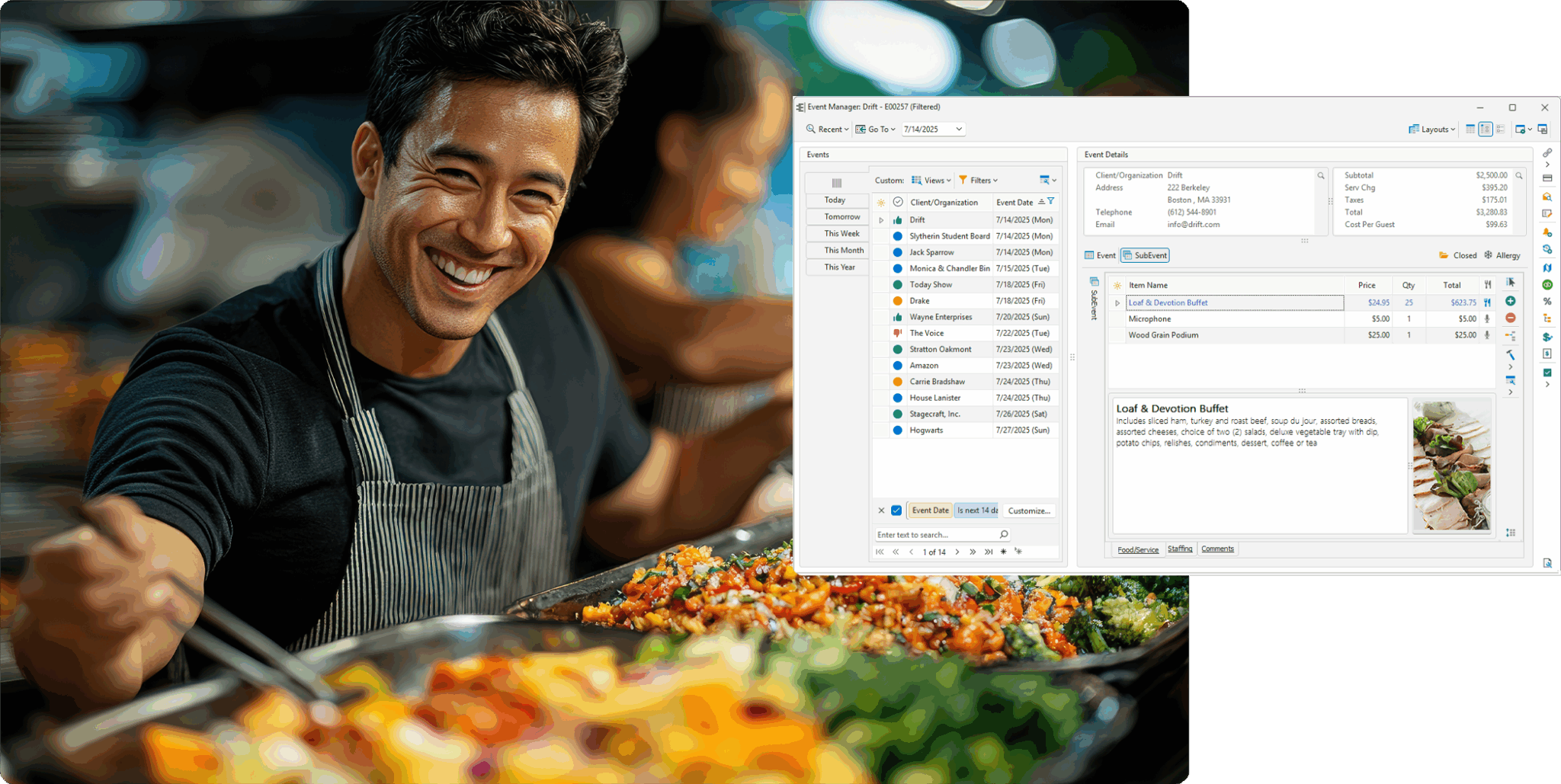1561x784 pixels.
Task: Select the hammer tool icon on the right
Action: [x=1510, y=354]
